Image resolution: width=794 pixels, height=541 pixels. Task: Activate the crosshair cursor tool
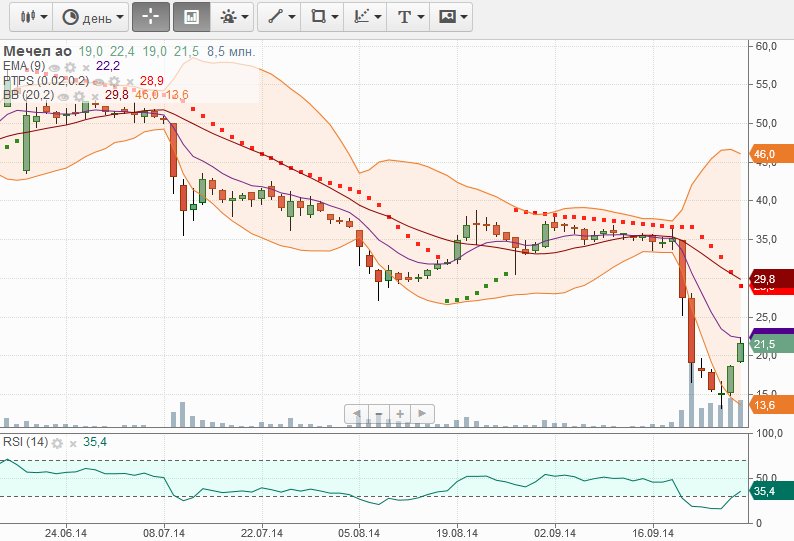coord(150,17)
